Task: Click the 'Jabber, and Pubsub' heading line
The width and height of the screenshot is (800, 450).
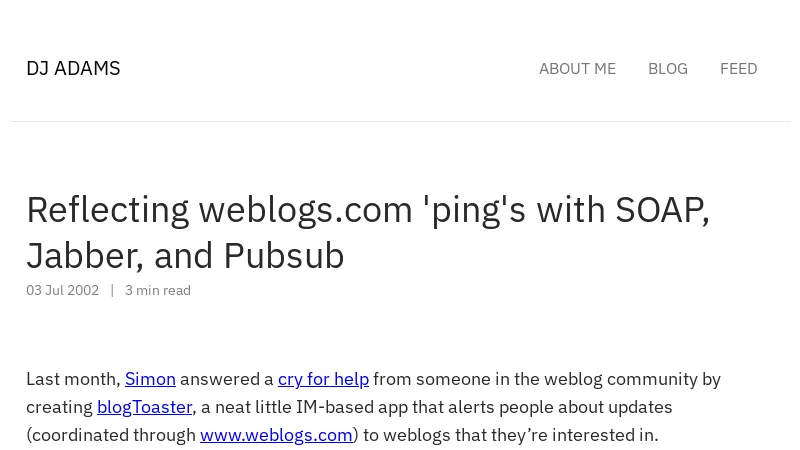Action: (185, 256)
